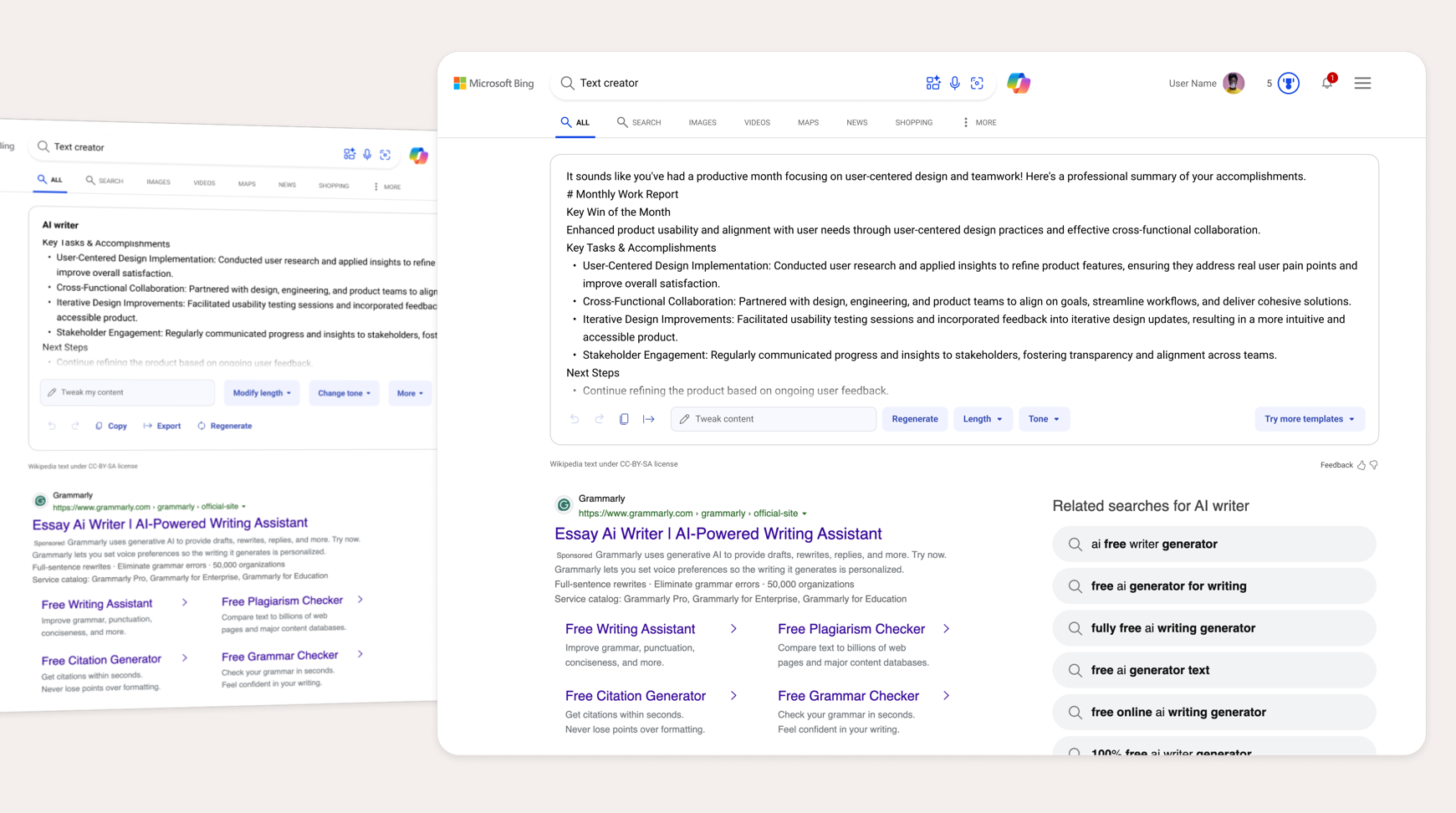The width and height of the screenshot is (1456, 813).
Task: Click the undo arrow in main AI writer toolbar
Action: (x=575, y=419)
